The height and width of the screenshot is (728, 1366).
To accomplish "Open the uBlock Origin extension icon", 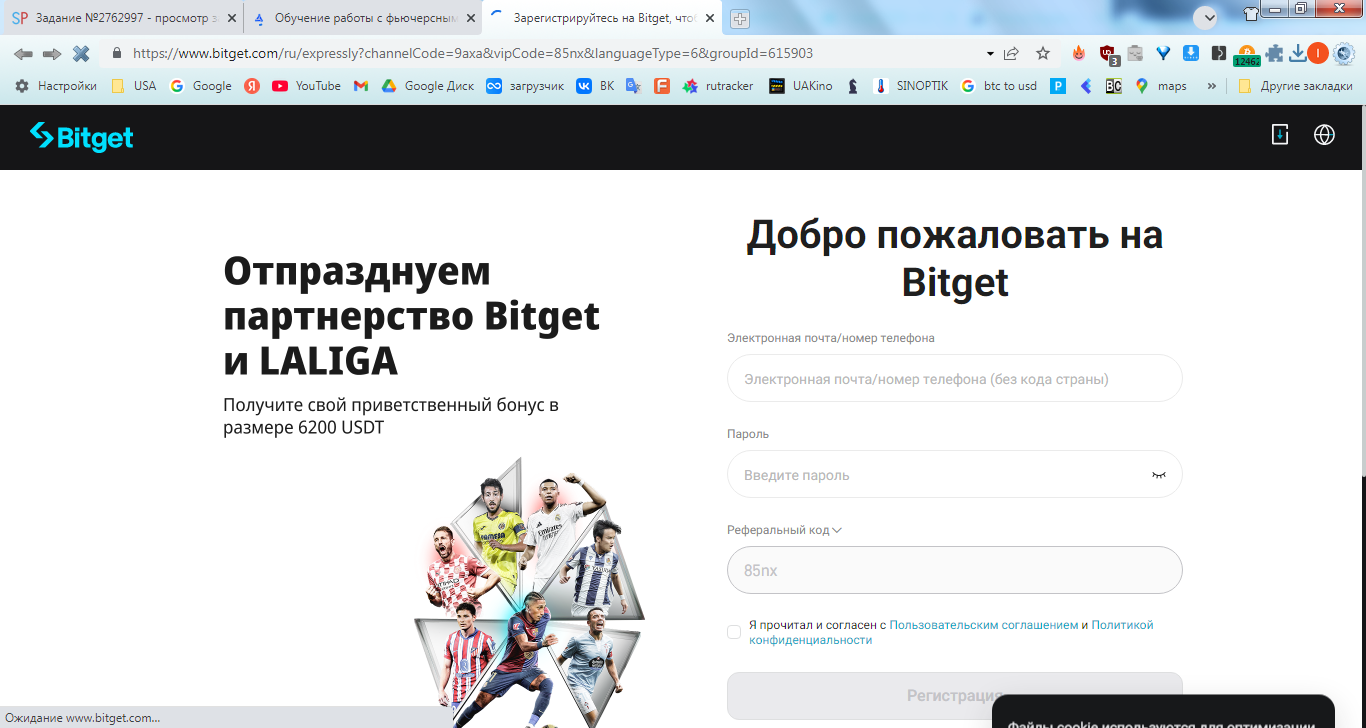I will (1107, 54).
